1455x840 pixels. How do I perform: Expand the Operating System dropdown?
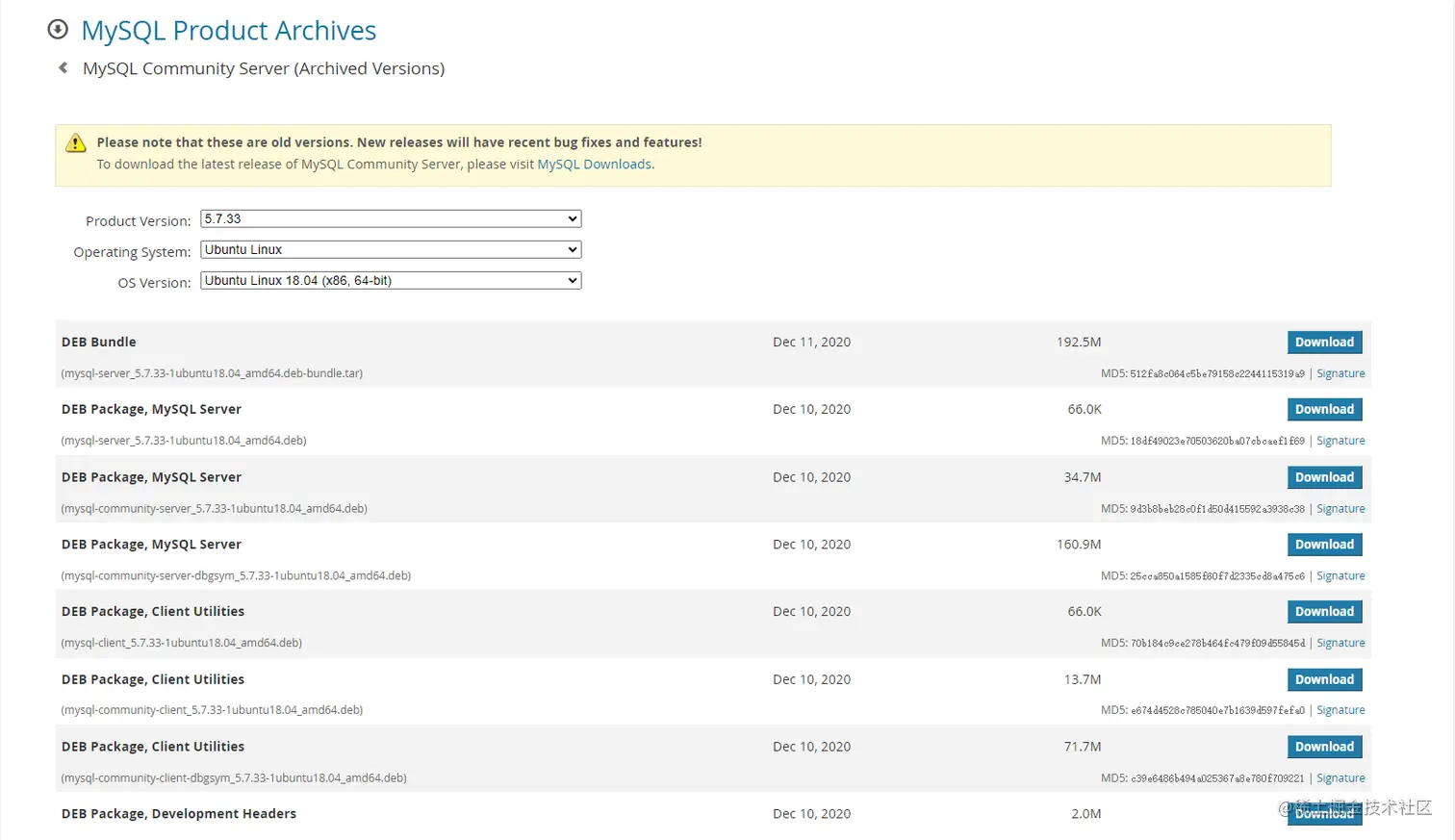(391, 250)
